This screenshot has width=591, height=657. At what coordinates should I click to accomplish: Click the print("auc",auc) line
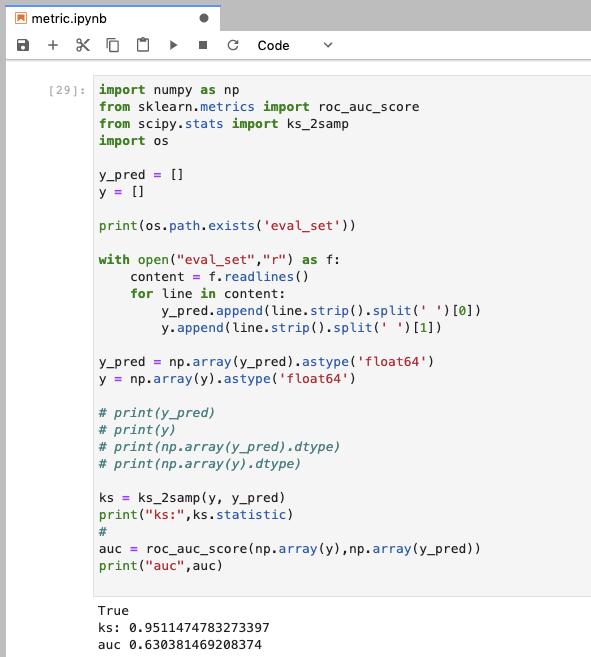(161, 566)
